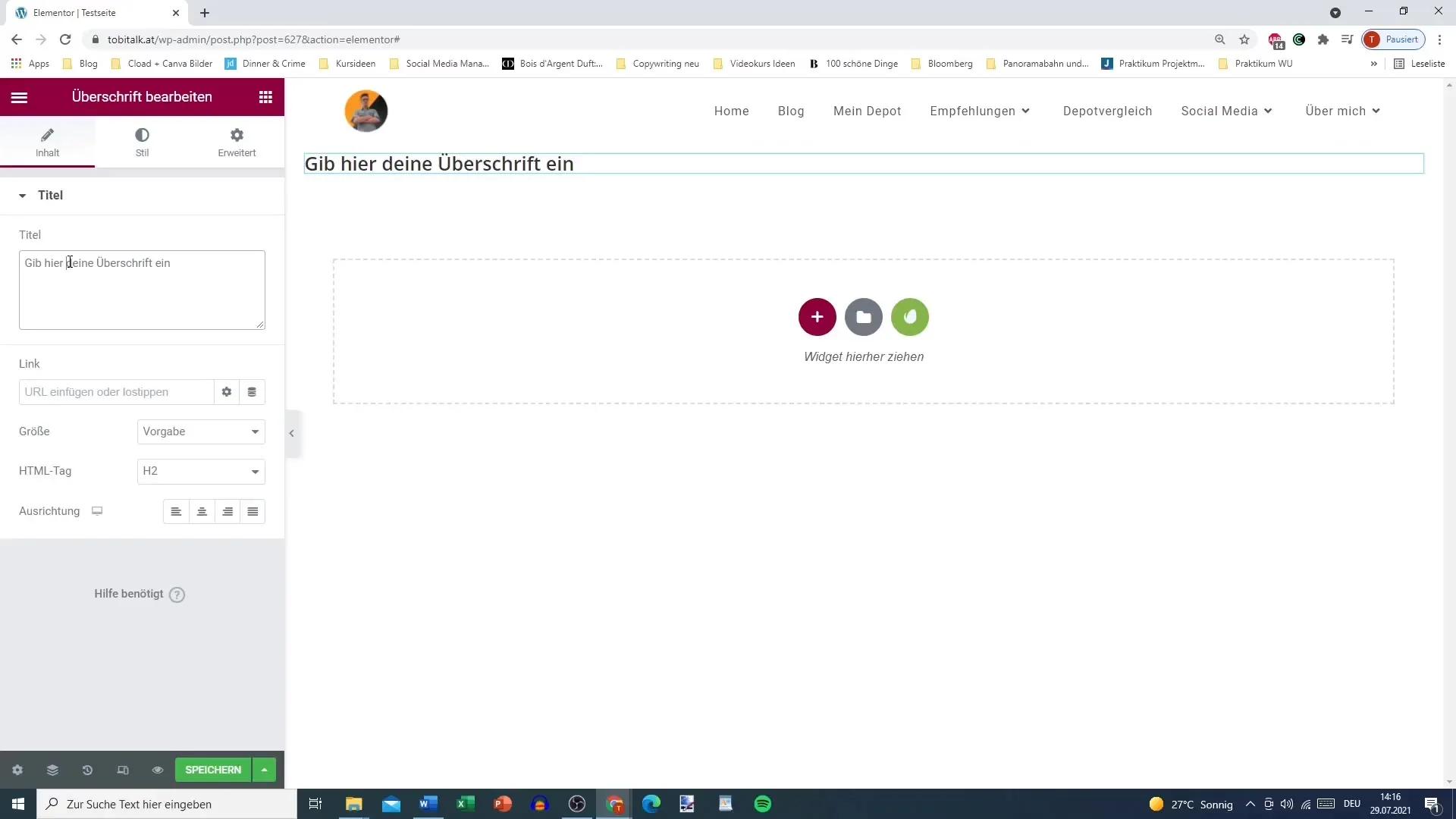Open Word from the taskbar
The image size is (1456, 819).
pyautogui.click(x=428, y=804)
